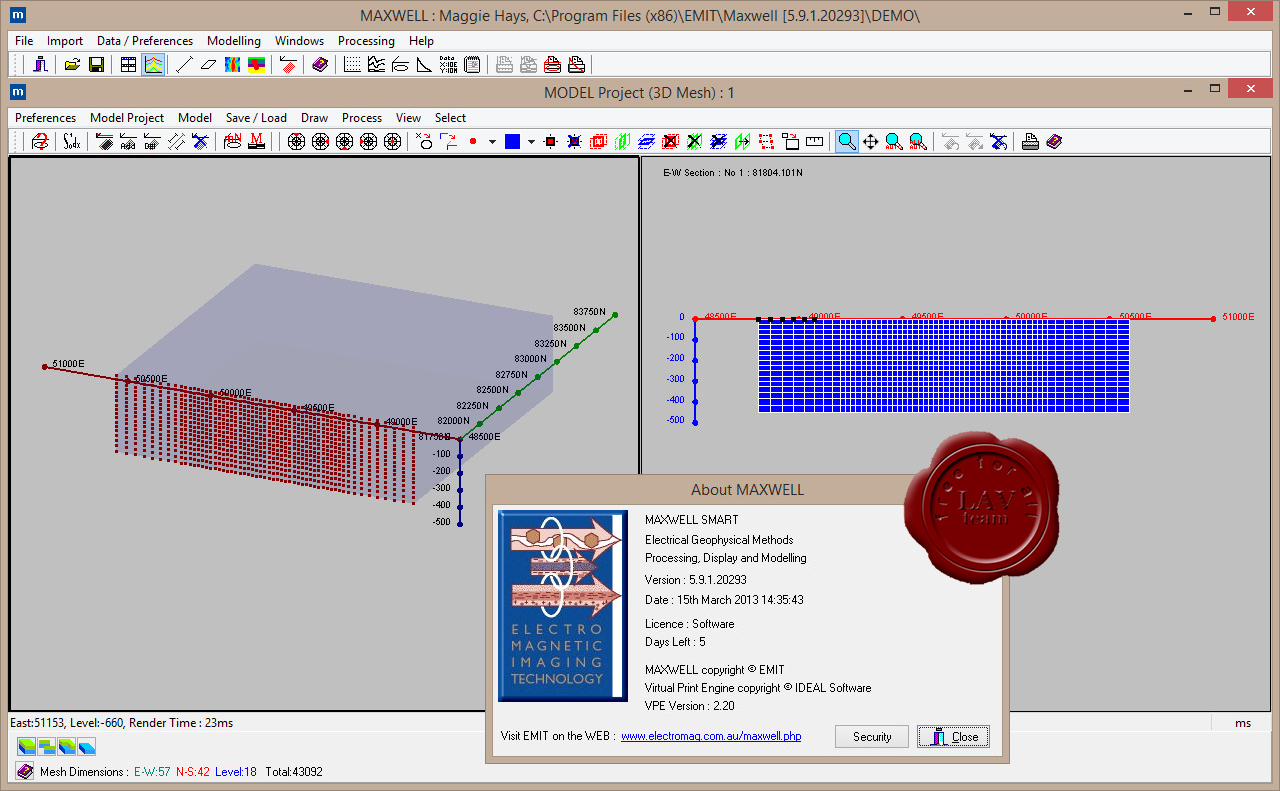
Task: Click the red M model icon
Action: coord(256,142)
